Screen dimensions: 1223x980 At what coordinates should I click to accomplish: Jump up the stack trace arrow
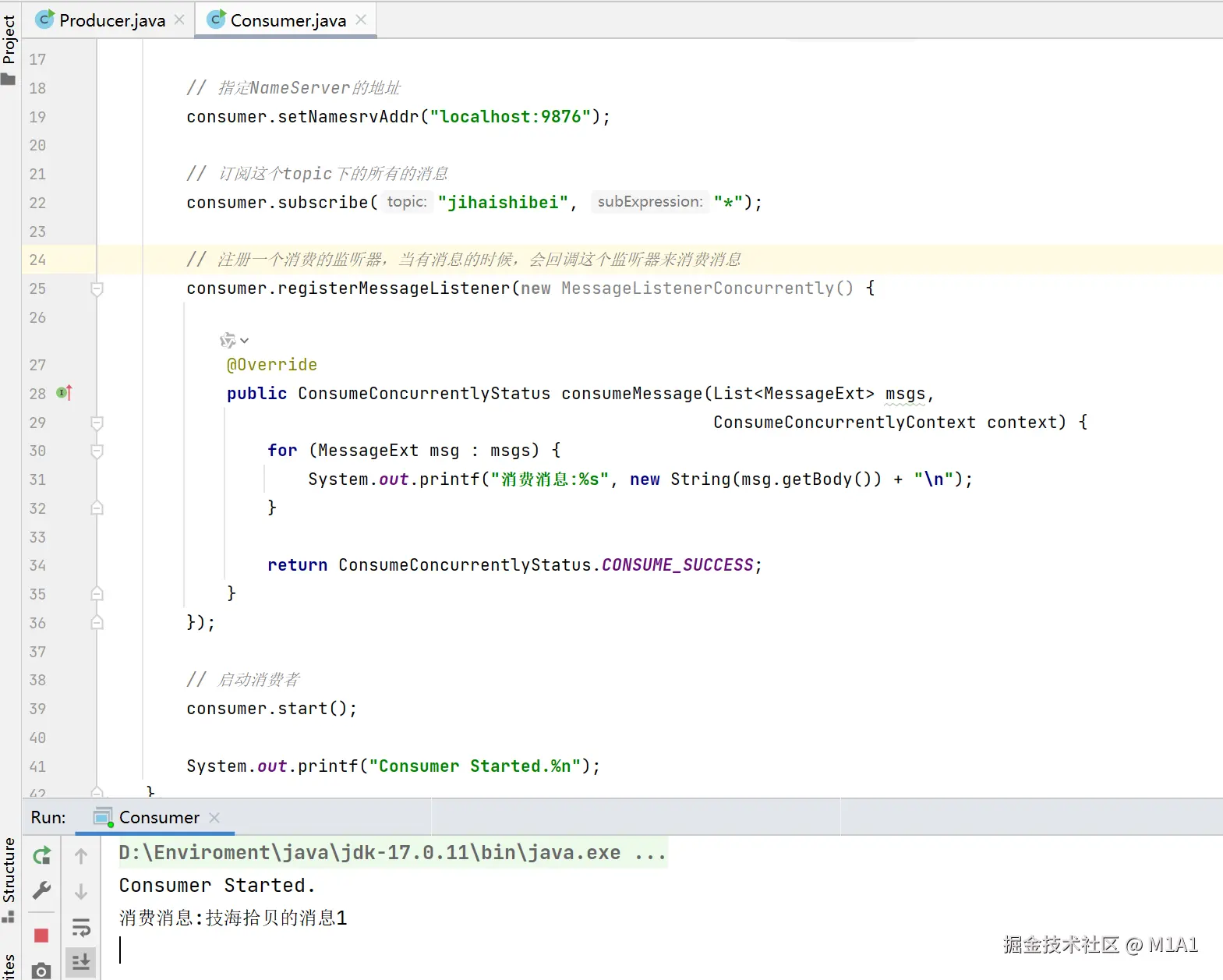[81, 856]
